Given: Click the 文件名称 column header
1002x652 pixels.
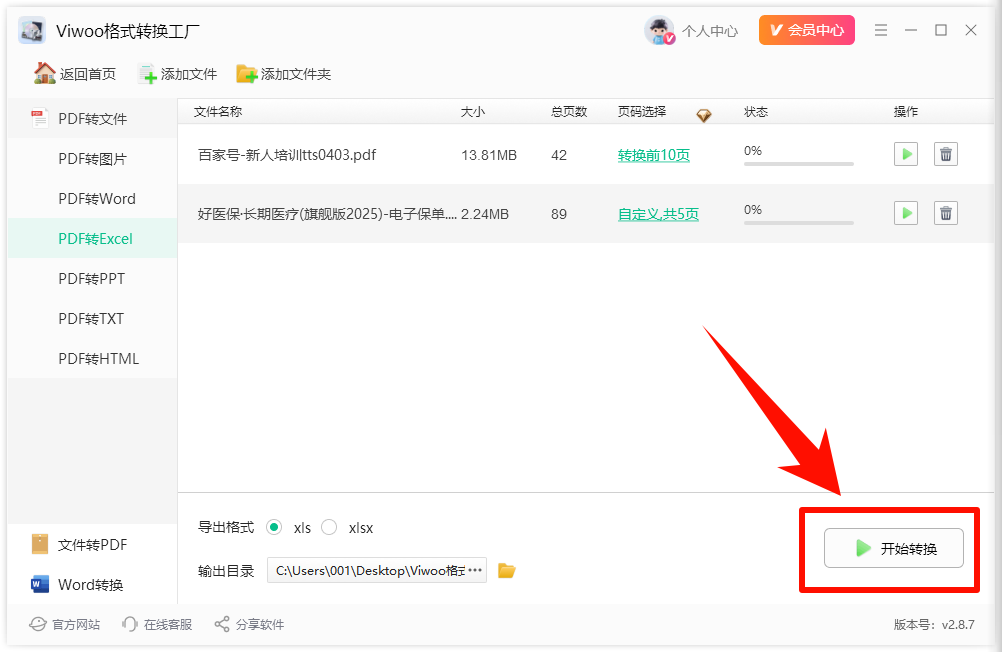Looking at the screenshot, I should [x=218, y=112].
